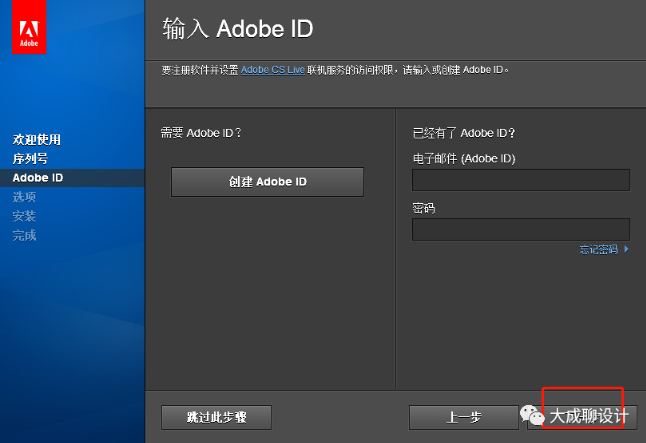Click the 需要 Adobe ID? heading text
646x443 pixels.
[201, 133]
